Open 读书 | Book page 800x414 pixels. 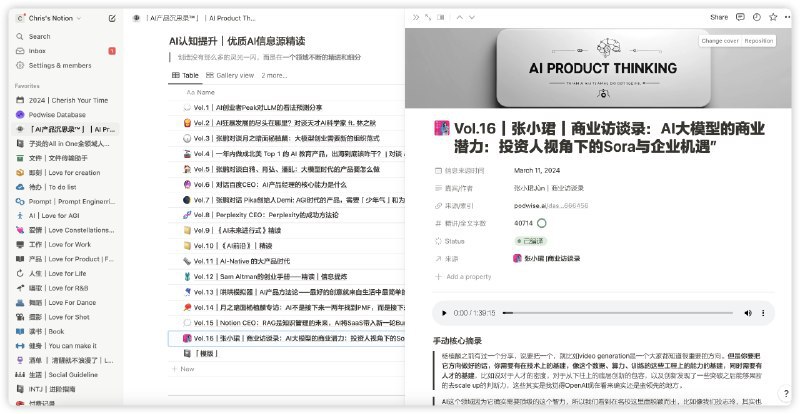pos(46,331)
